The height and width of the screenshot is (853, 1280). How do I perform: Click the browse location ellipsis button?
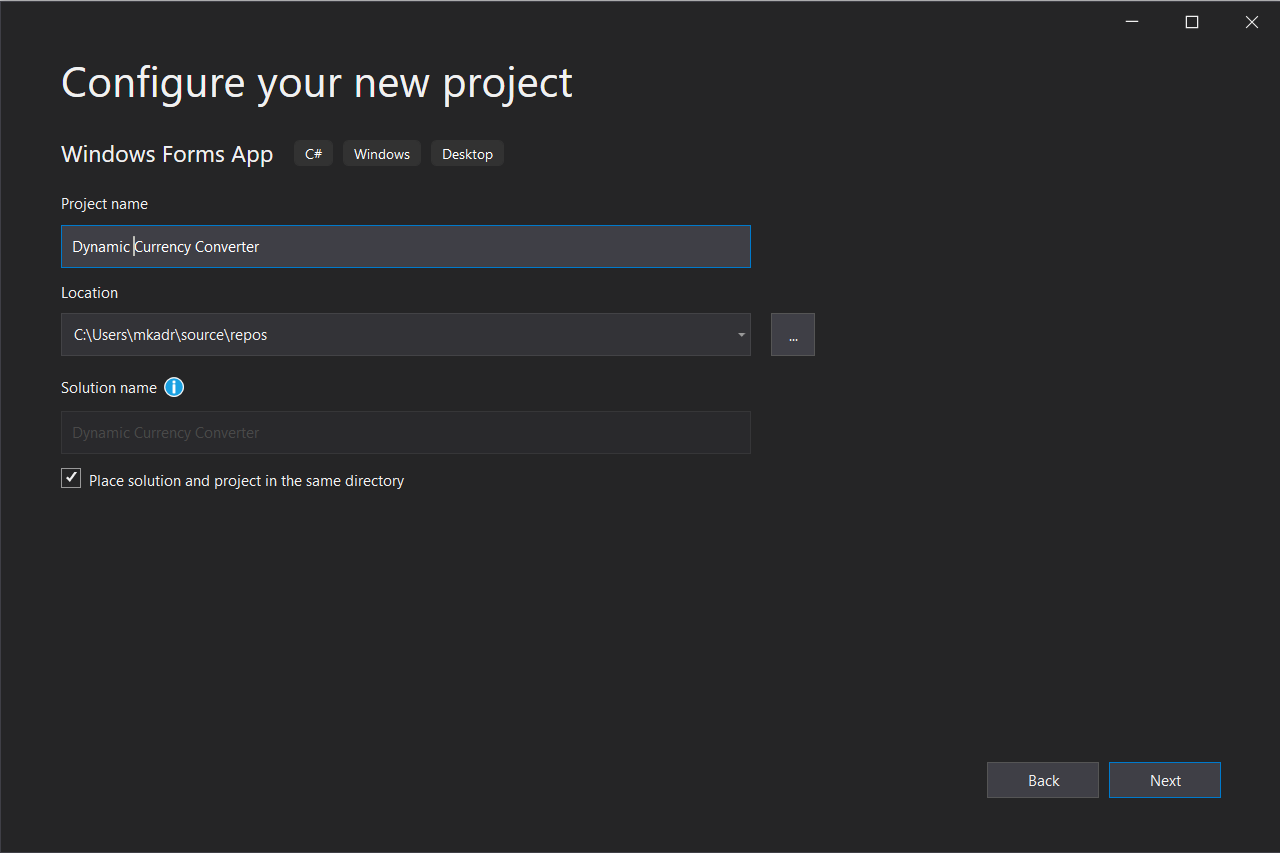tap(793, 335)
